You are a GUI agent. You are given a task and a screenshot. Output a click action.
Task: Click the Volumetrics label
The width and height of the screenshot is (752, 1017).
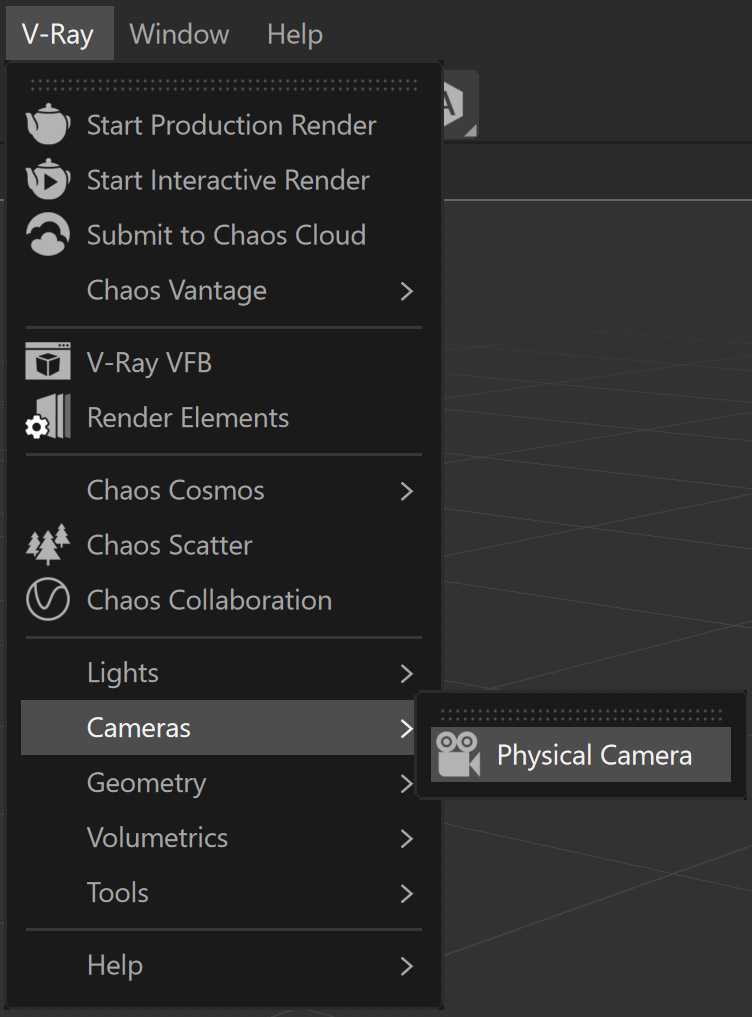[158, 838]
